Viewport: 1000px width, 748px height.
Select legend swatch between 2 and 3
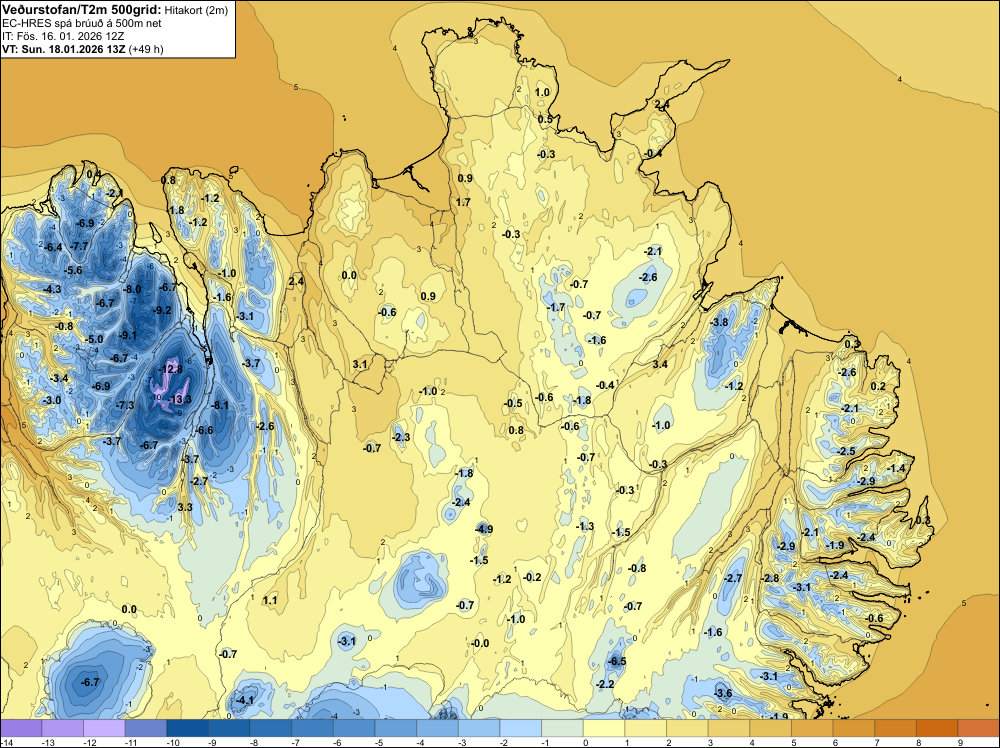coord(688,728)
